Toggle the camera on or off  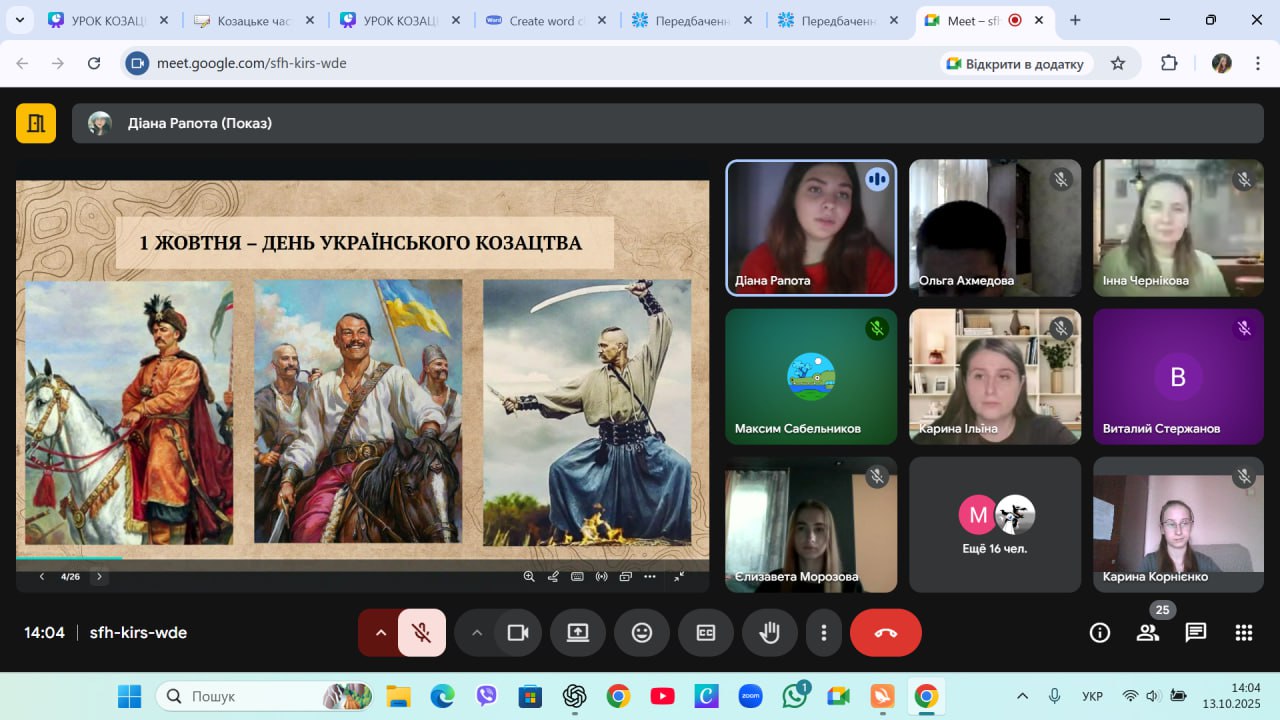[518, 633]
